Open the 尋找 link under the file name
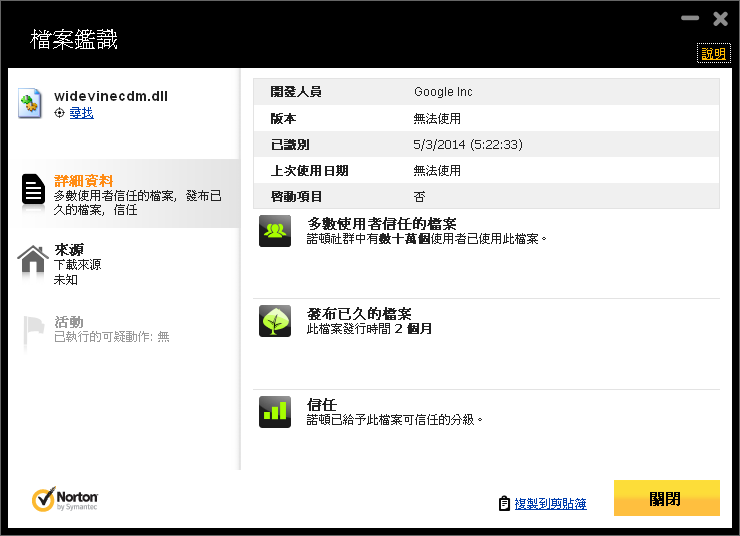This screenshot has width=740, height=536. pyautogui.click(x=82, y=113)
